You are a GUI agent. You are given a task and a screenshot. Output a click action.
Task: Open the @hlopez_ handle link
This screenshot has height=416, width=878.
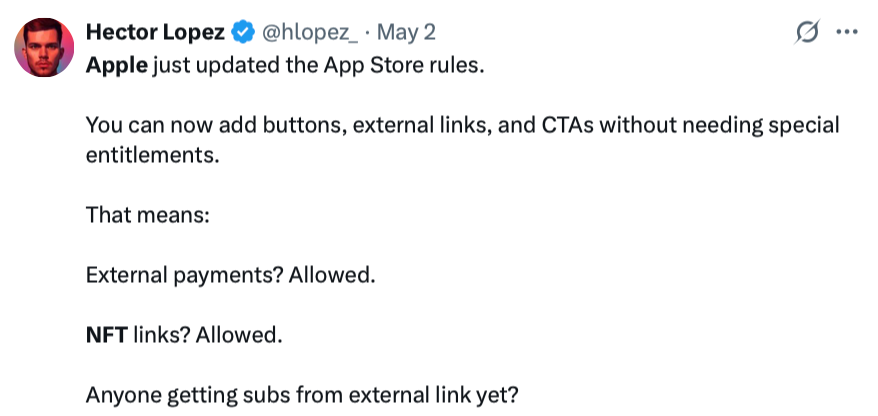coord(309,33)
